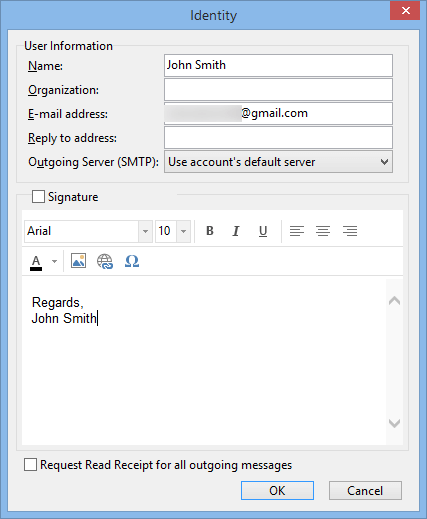Click OK to save identity

(277, 490)
